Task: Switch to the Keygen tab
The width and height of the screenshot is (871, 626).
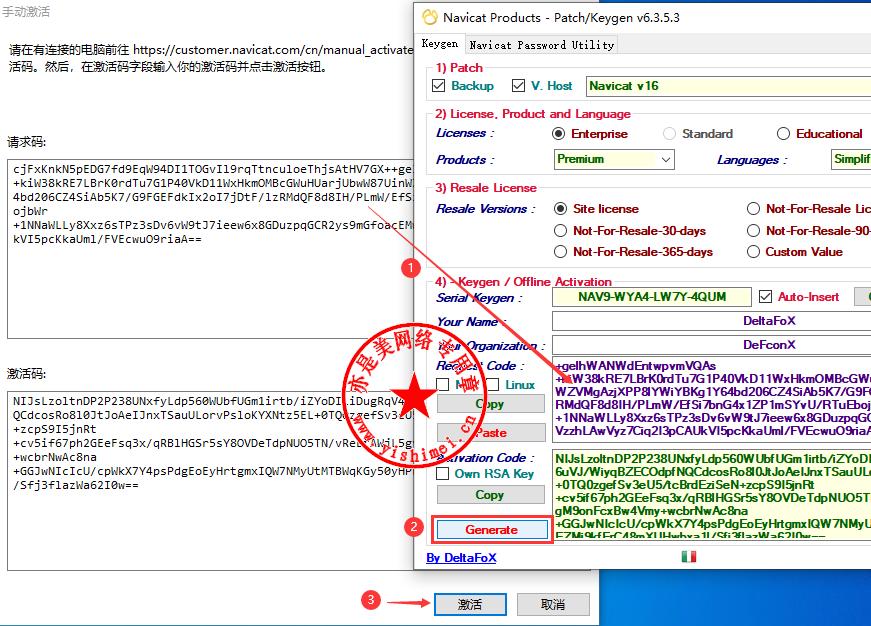Action: point(439,44)
